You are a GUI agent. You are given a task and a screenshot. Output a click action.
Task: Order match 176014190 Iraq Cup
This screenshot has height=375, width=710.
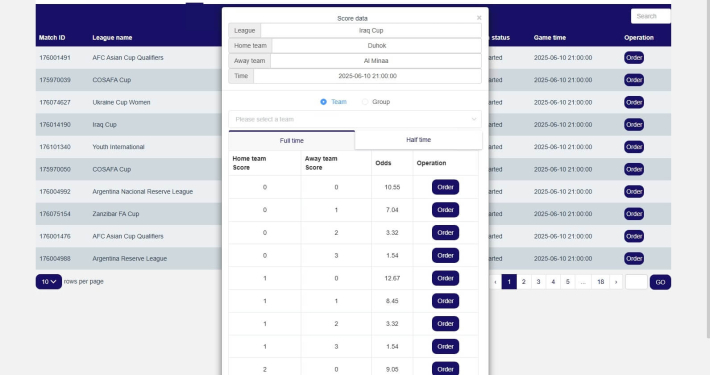[x=633, y=125]
